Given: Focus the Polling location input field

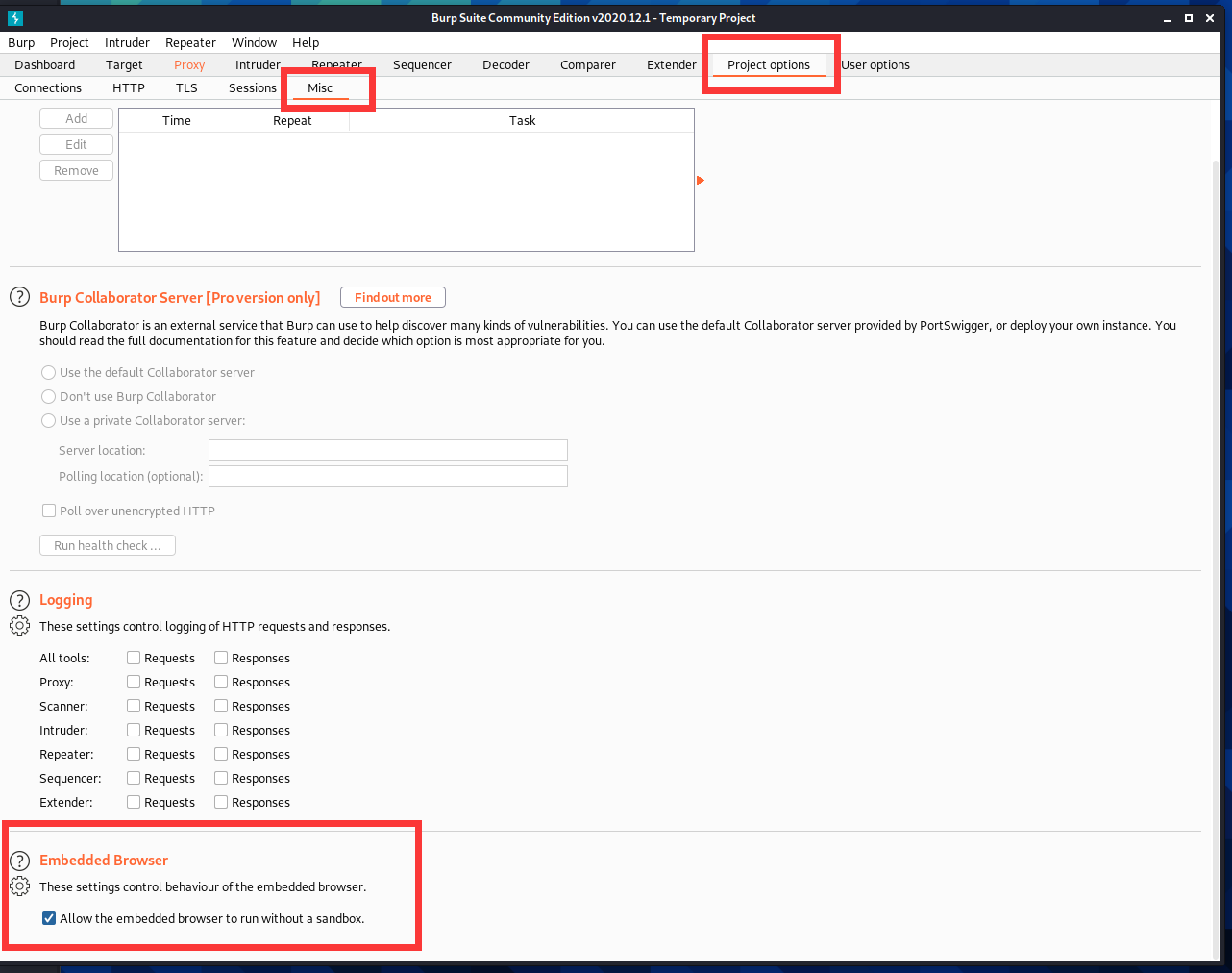Looking at the screenshot, I should [x=388, y=476].
